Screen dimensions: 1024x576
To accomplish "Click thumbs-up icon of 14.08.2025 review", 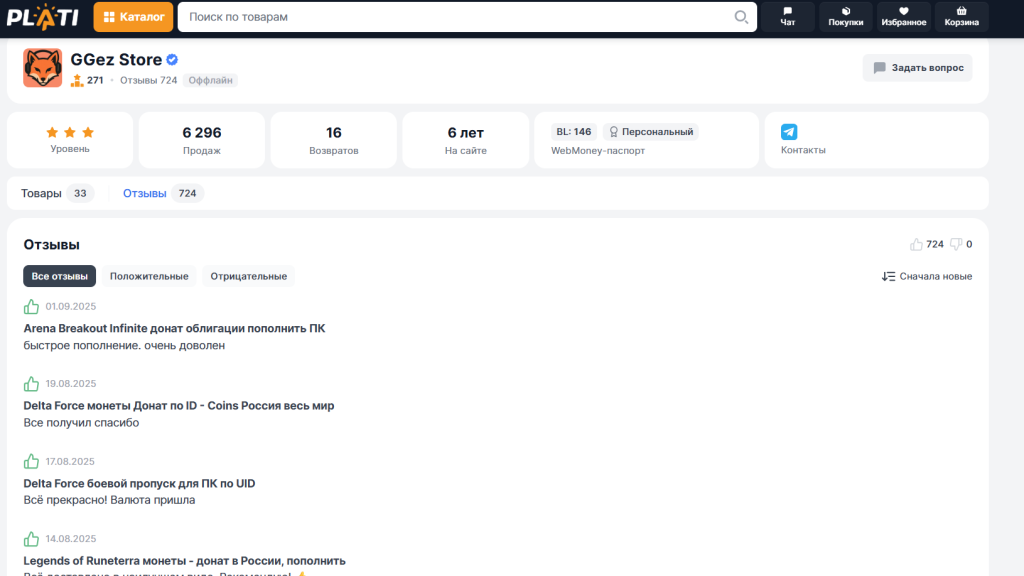I will click(x=31, y=539).
